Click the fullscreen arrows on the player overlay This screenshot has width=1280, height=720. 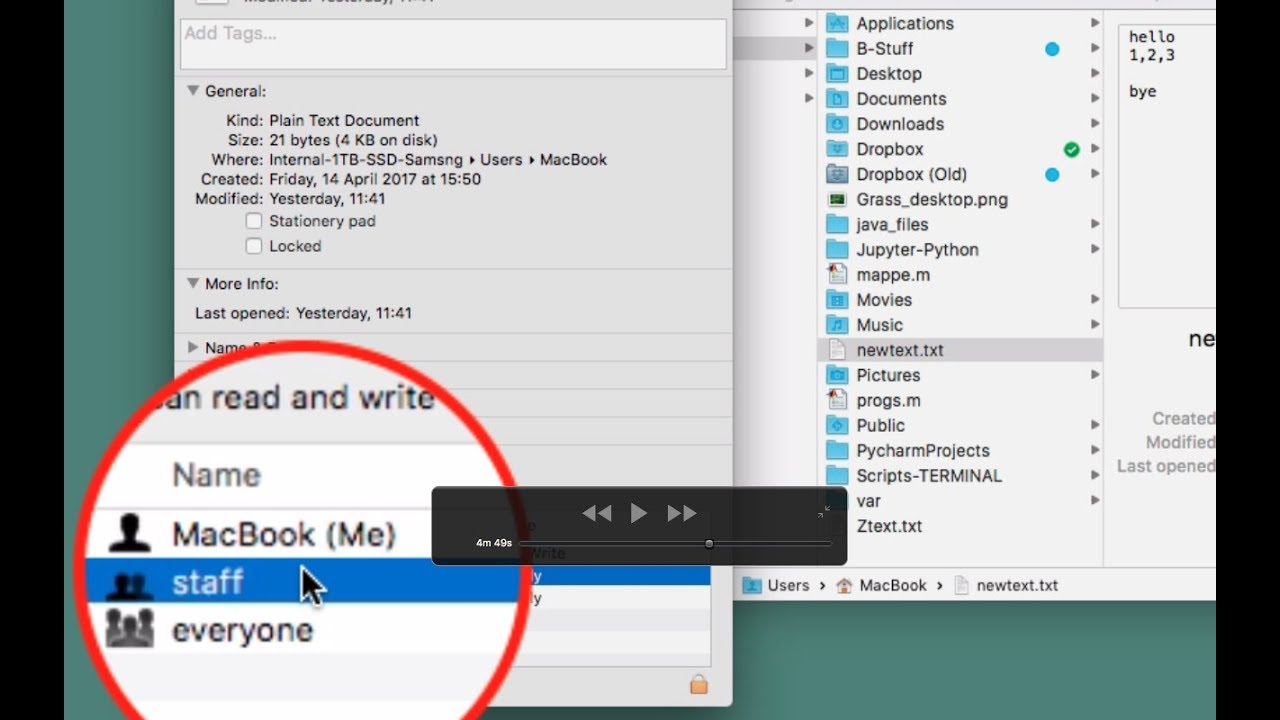(823, 512)
